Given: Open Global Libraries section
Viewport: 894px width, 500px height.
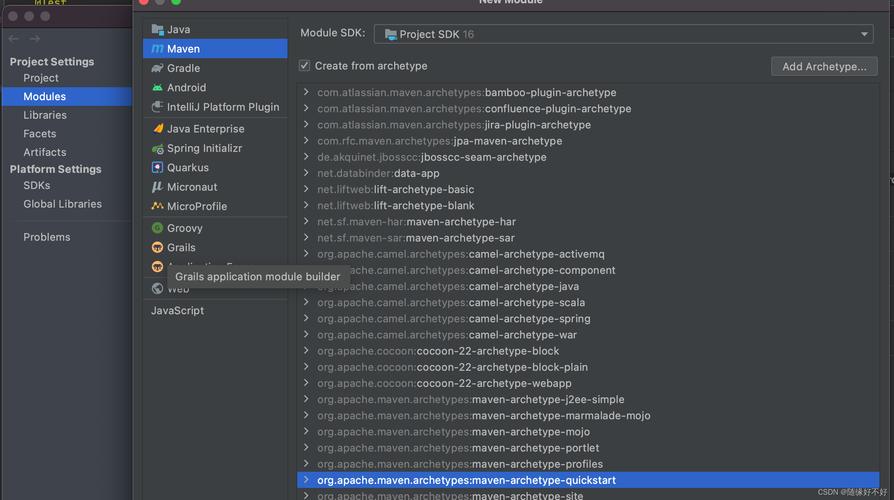Looking at the screenshot, I should click(x=63, y=204).
